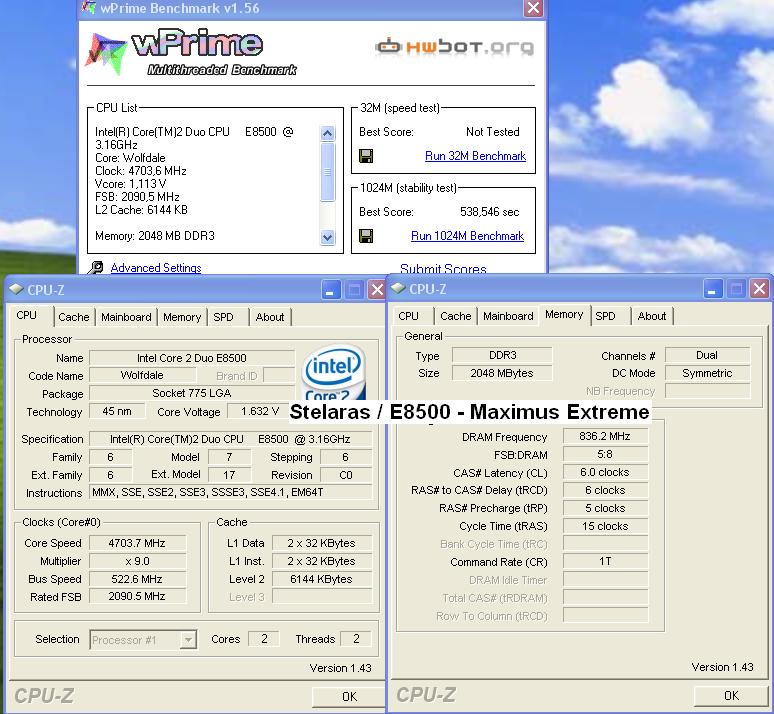
Task: Click the Level 2 6144 KBytes field
Action: coord(322,579)
